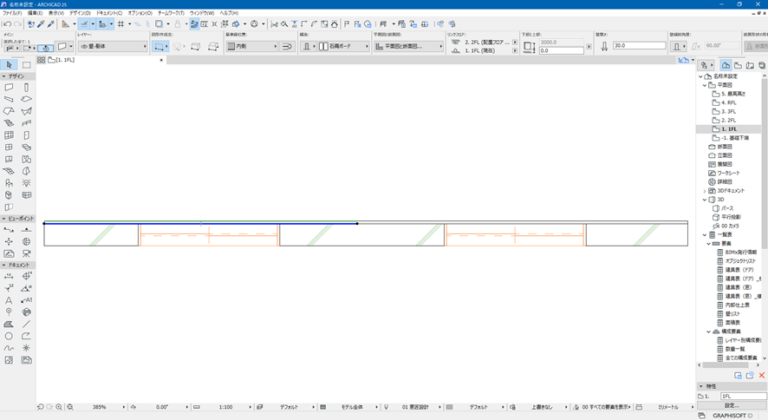
Task: Select the Section viewpoint tool
Action: point(9,230)
